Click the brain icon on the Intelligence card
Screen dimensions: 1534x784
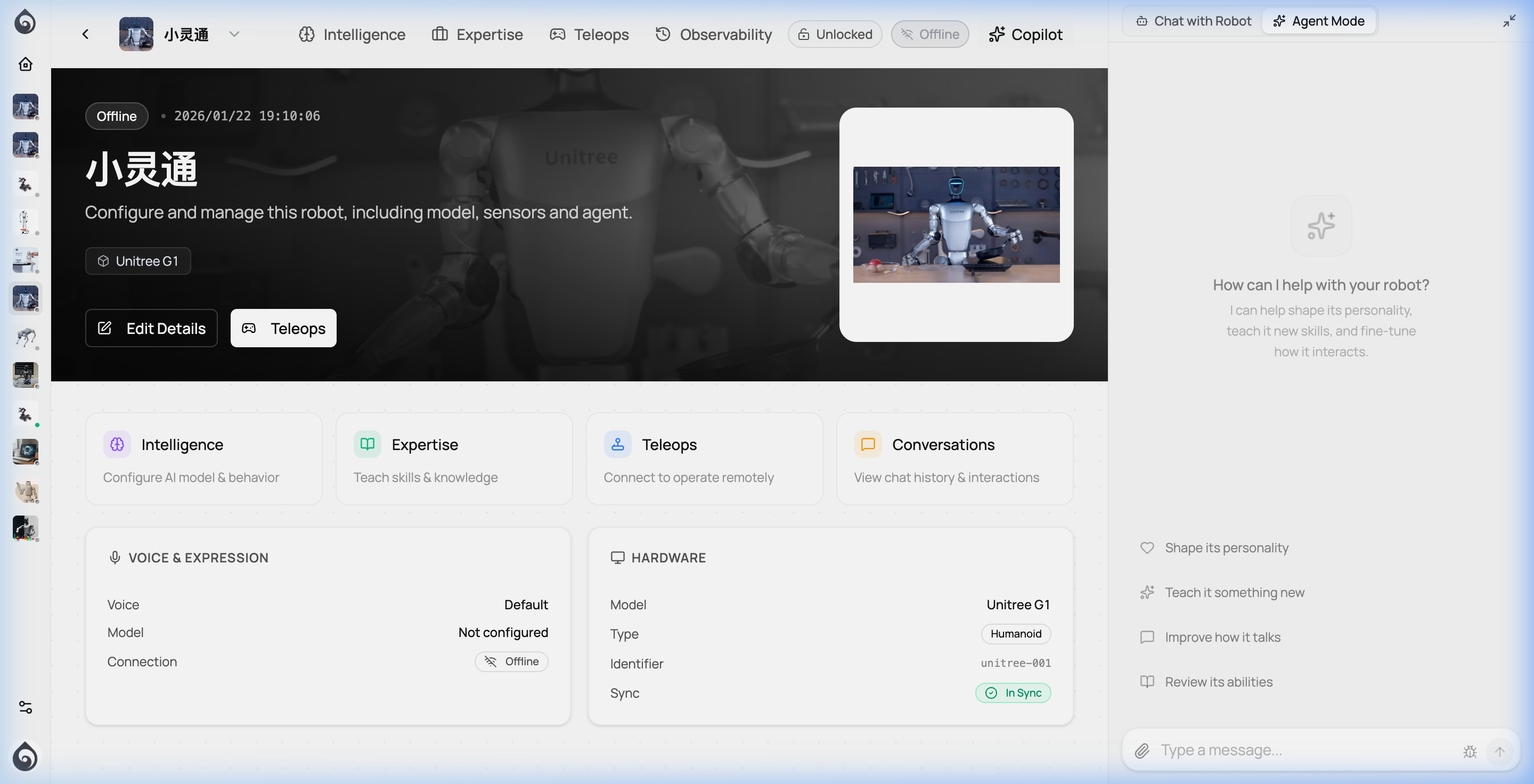click(x=117, y=444)
